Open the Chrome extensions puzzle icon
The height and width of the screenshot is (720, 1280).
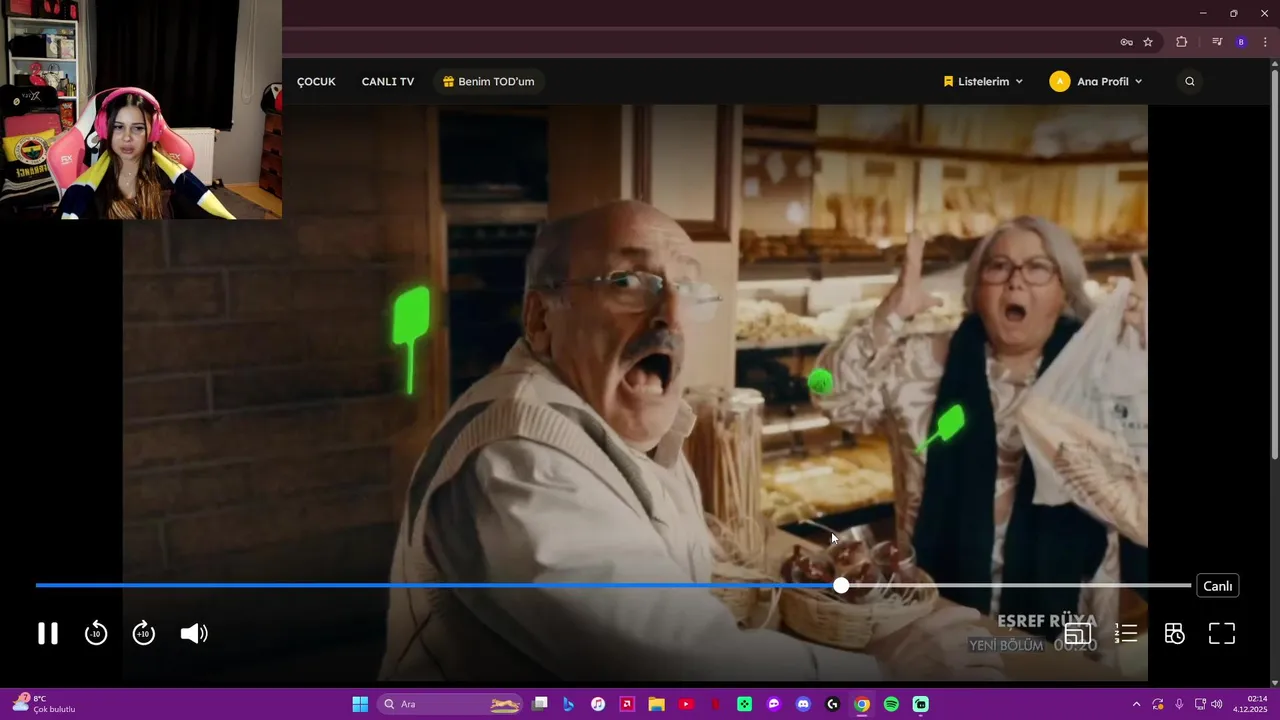click(x=1182, y=42)
